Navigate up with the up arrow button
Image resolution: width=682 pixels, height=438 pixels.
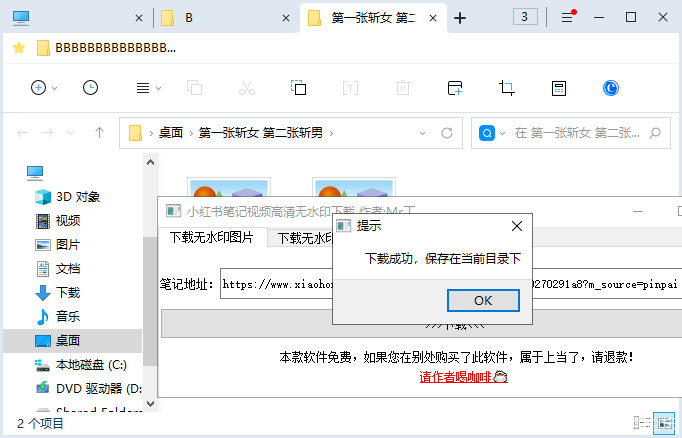99,132
